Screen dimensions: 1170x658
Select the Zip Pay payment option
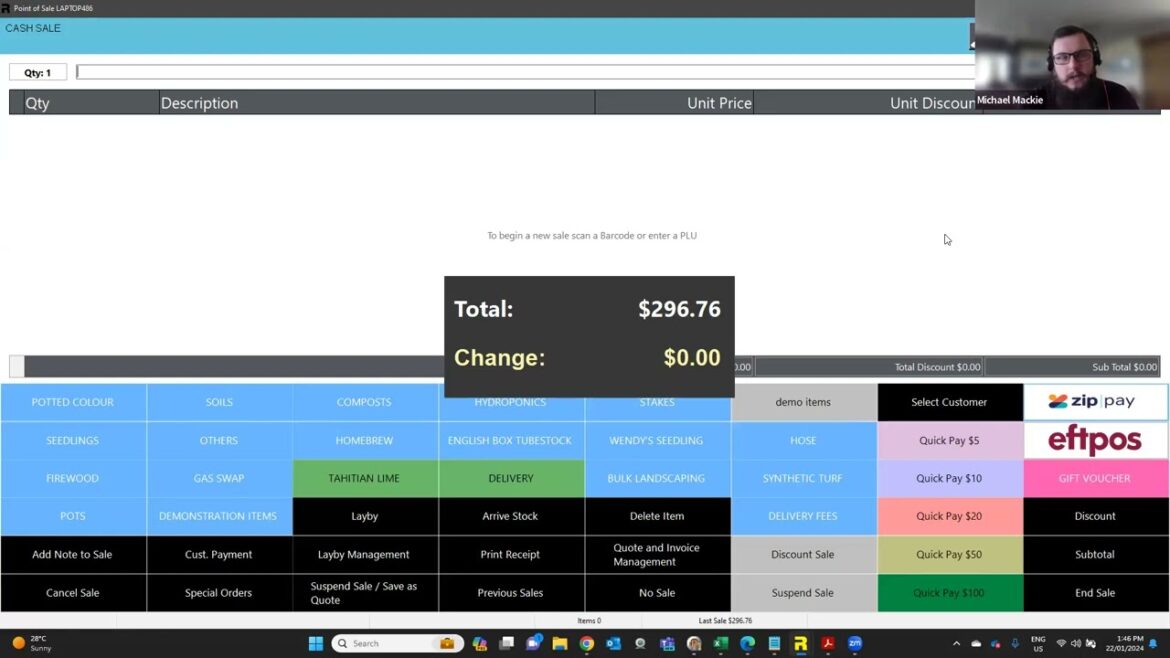click(x=1094, y=401)
